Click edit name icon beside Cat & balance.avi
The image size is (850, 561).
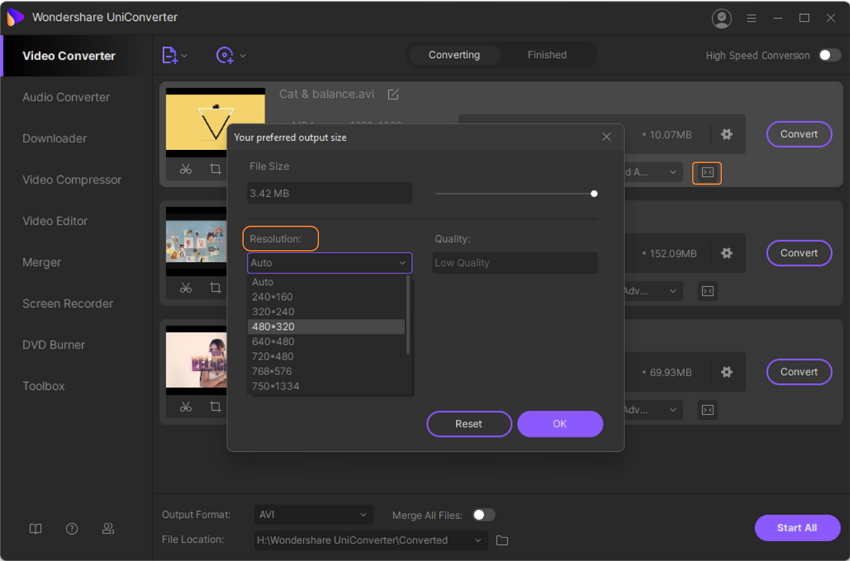click(x=393, y=94)
